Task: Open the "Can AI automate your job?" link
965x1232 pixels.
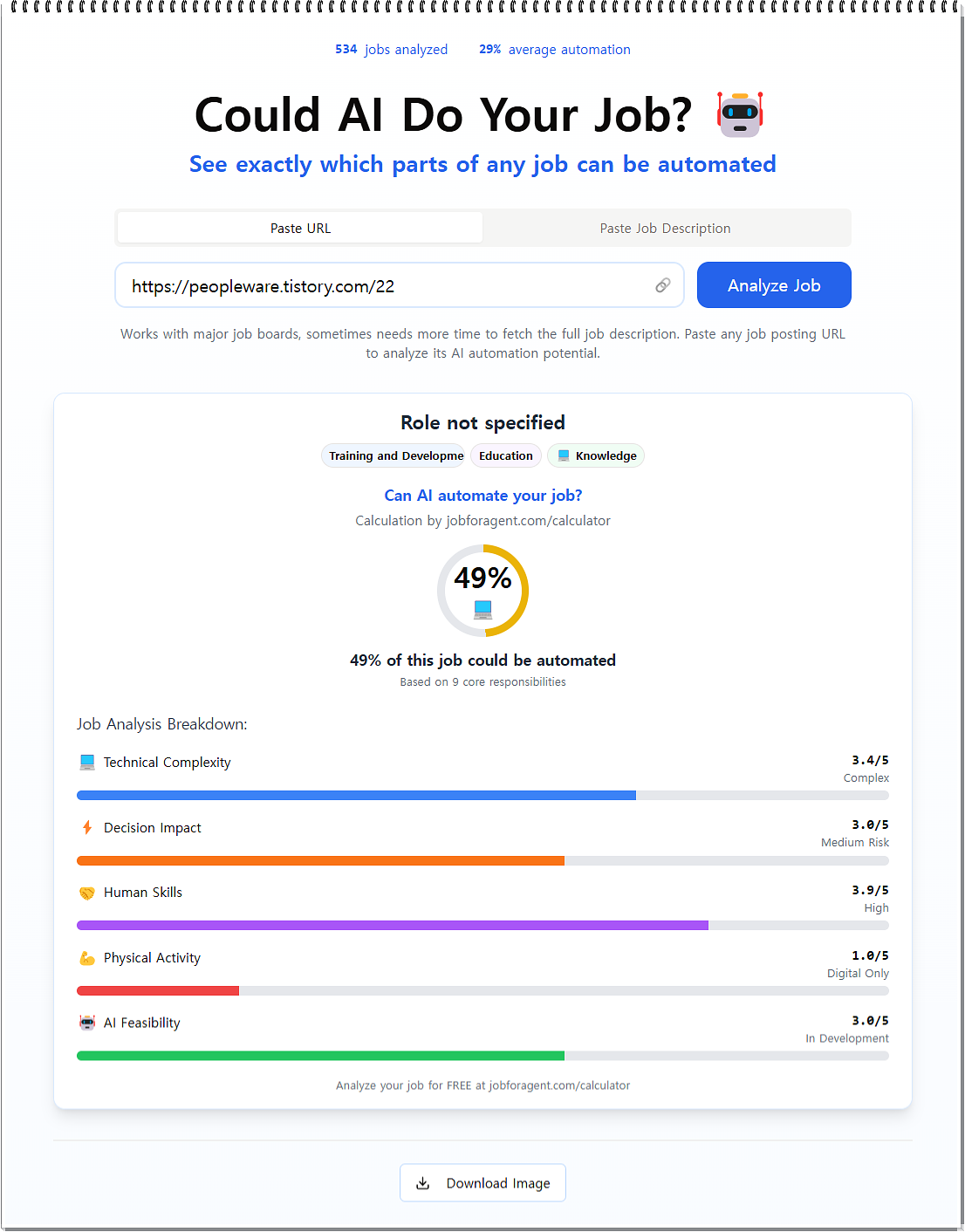Action: pyautogui.click(x=483, y=496)
